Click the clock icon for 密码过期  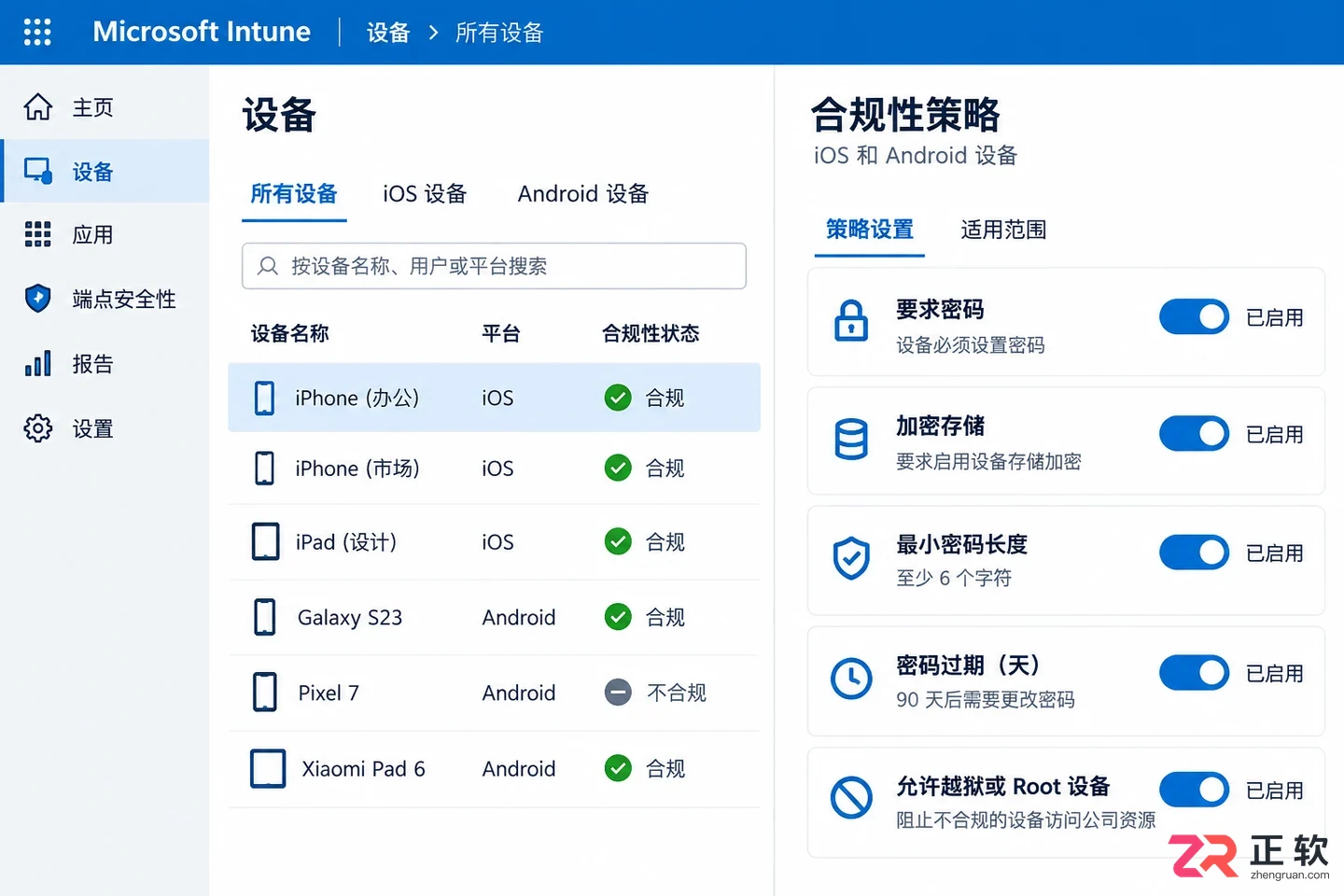[851, 679]
